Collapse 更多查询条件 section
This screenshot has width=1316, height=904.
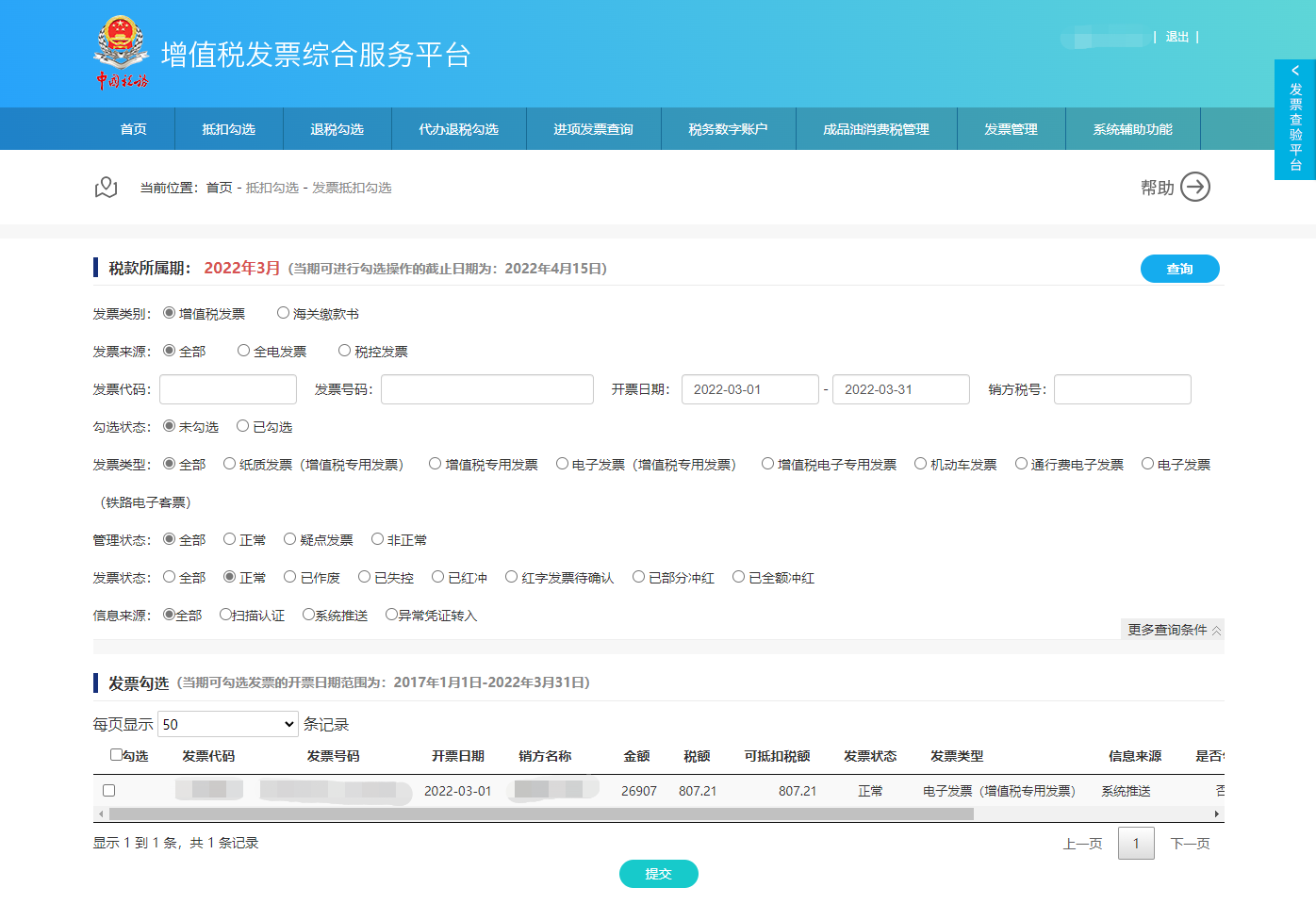click(x=1173, y=630)
